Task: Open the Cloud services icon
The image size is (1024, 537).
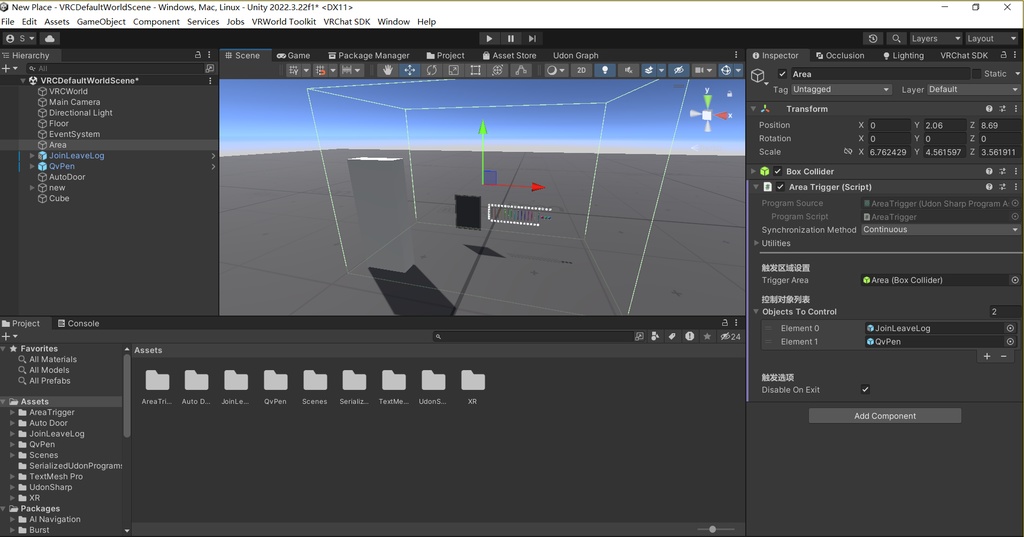Action: pos(50,39)
